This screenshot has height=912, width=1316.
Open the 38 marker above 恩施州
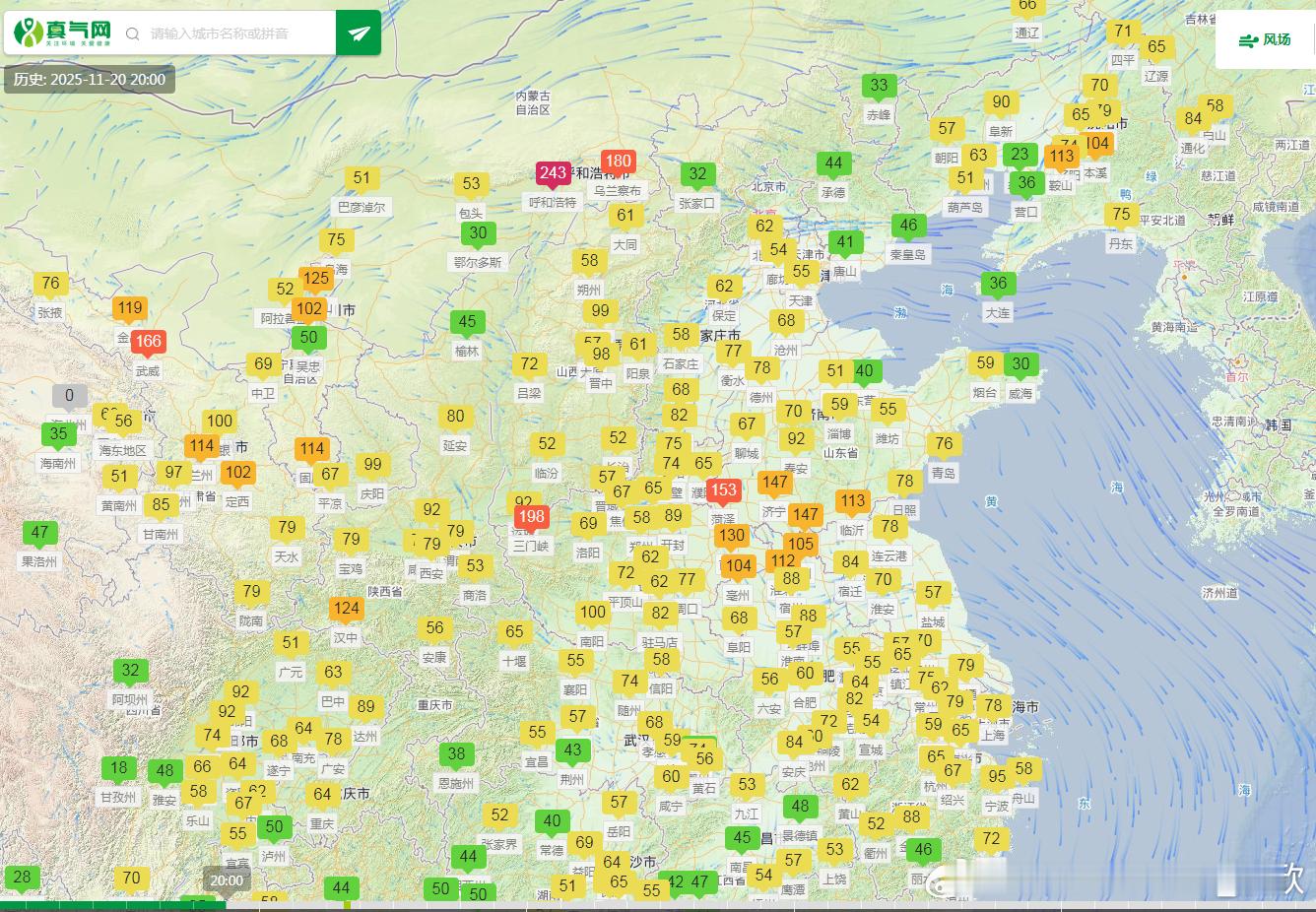point(455,754)
